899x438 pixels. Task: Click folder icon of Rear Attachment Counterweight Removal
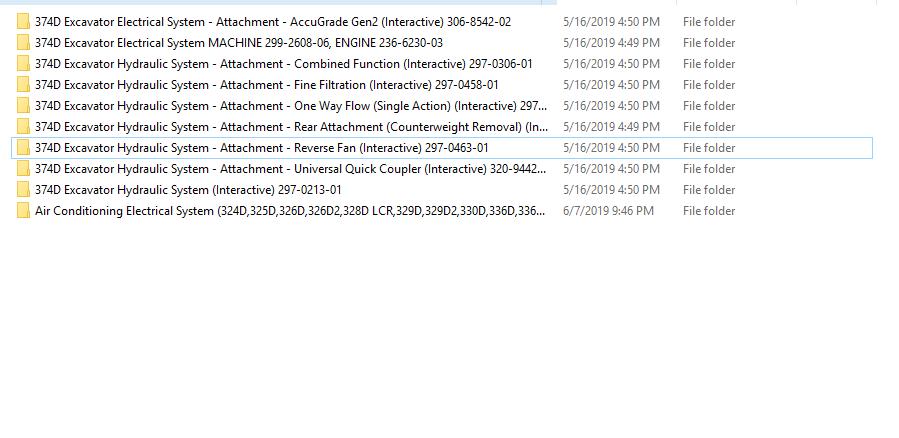coord(23,127)
